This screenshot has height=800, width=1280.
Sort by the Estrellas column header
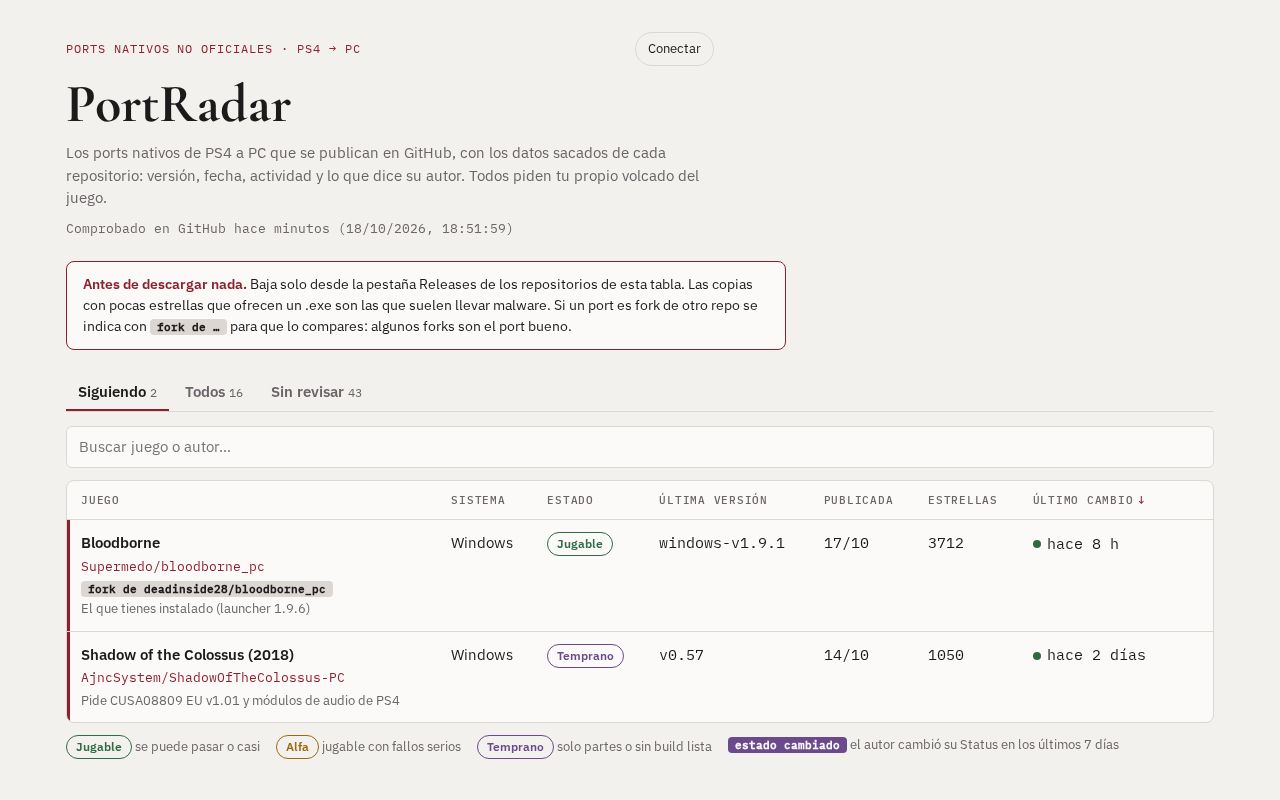tap(962, 500)
